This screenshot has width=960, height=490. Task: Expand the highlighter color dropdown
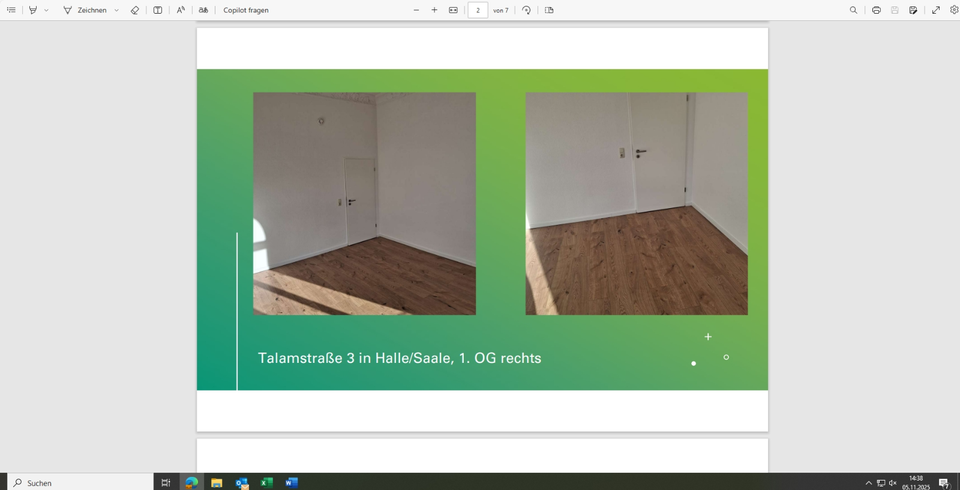46,10
